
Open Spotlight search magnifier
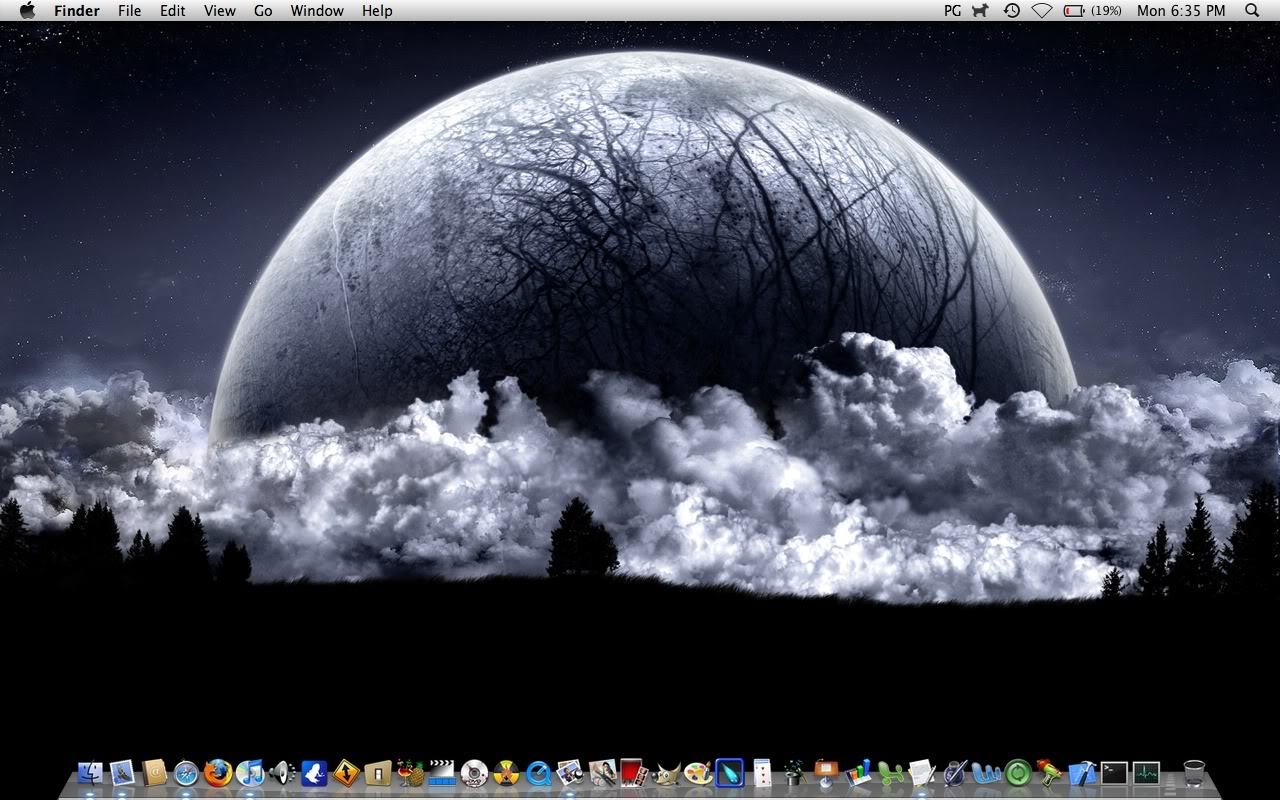tap(1252, 10)
